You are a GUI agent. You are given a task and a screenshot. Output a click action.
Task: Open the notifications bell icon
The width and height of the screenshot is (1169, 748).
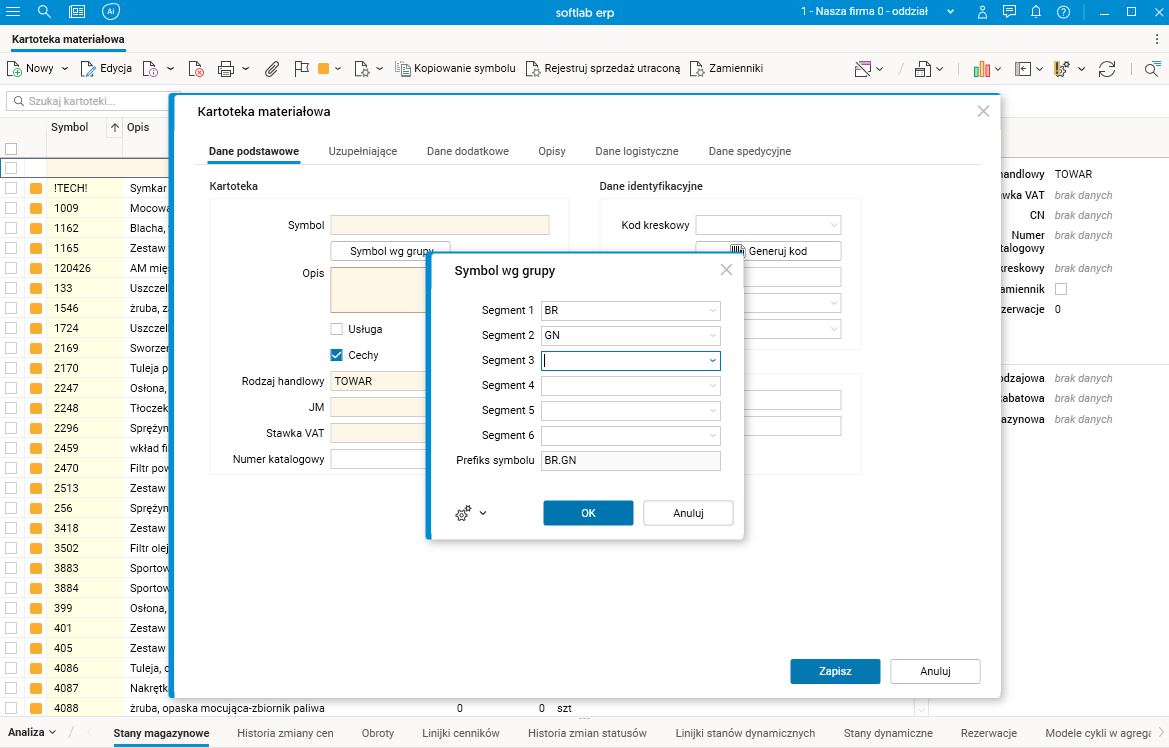(x=1036, y=12)
